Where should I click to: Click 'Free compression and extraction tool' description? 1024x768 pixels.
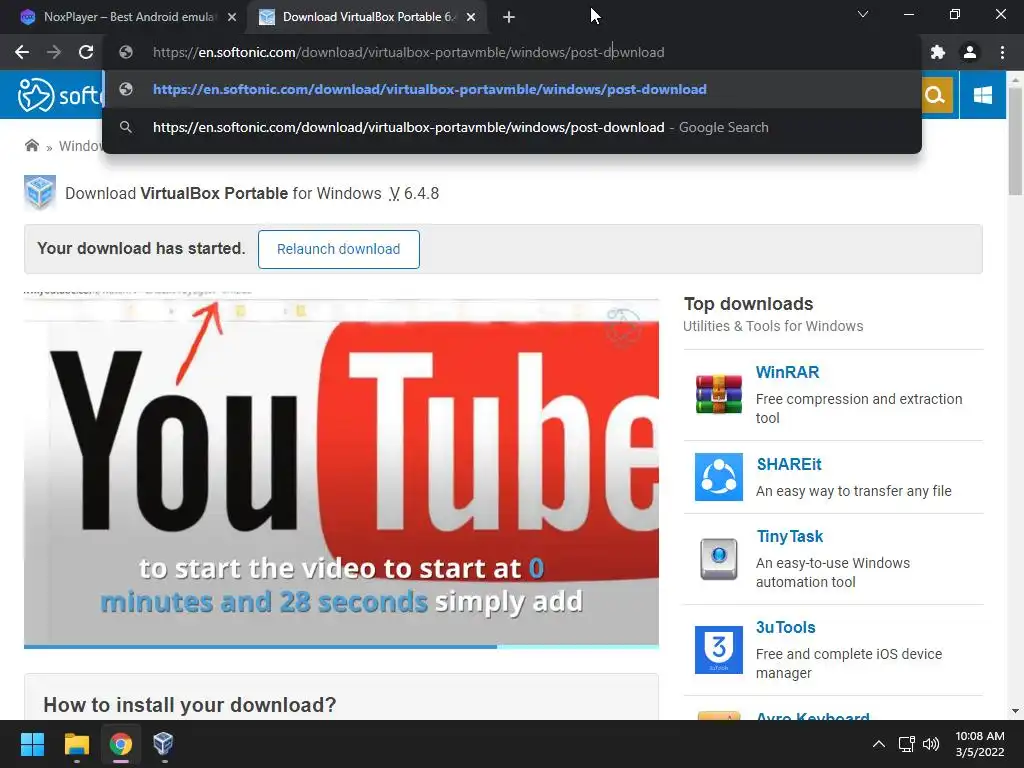(x=859, y=408)
